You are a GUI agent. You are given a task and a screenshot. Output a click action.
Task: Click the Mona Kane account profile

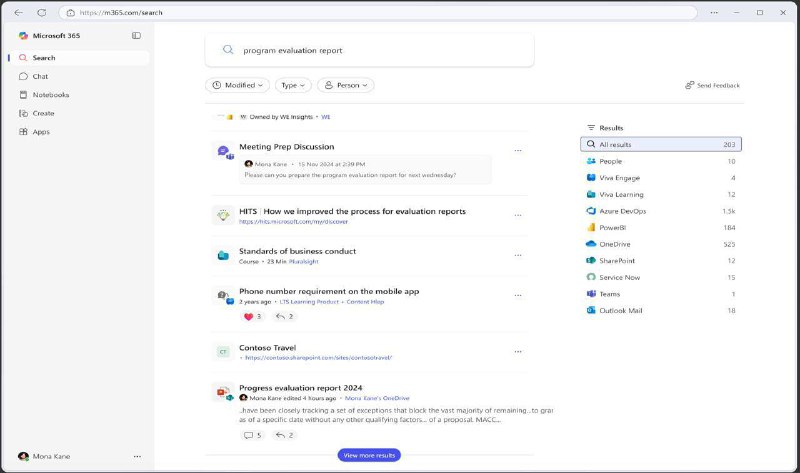click(x=44, y=456)
